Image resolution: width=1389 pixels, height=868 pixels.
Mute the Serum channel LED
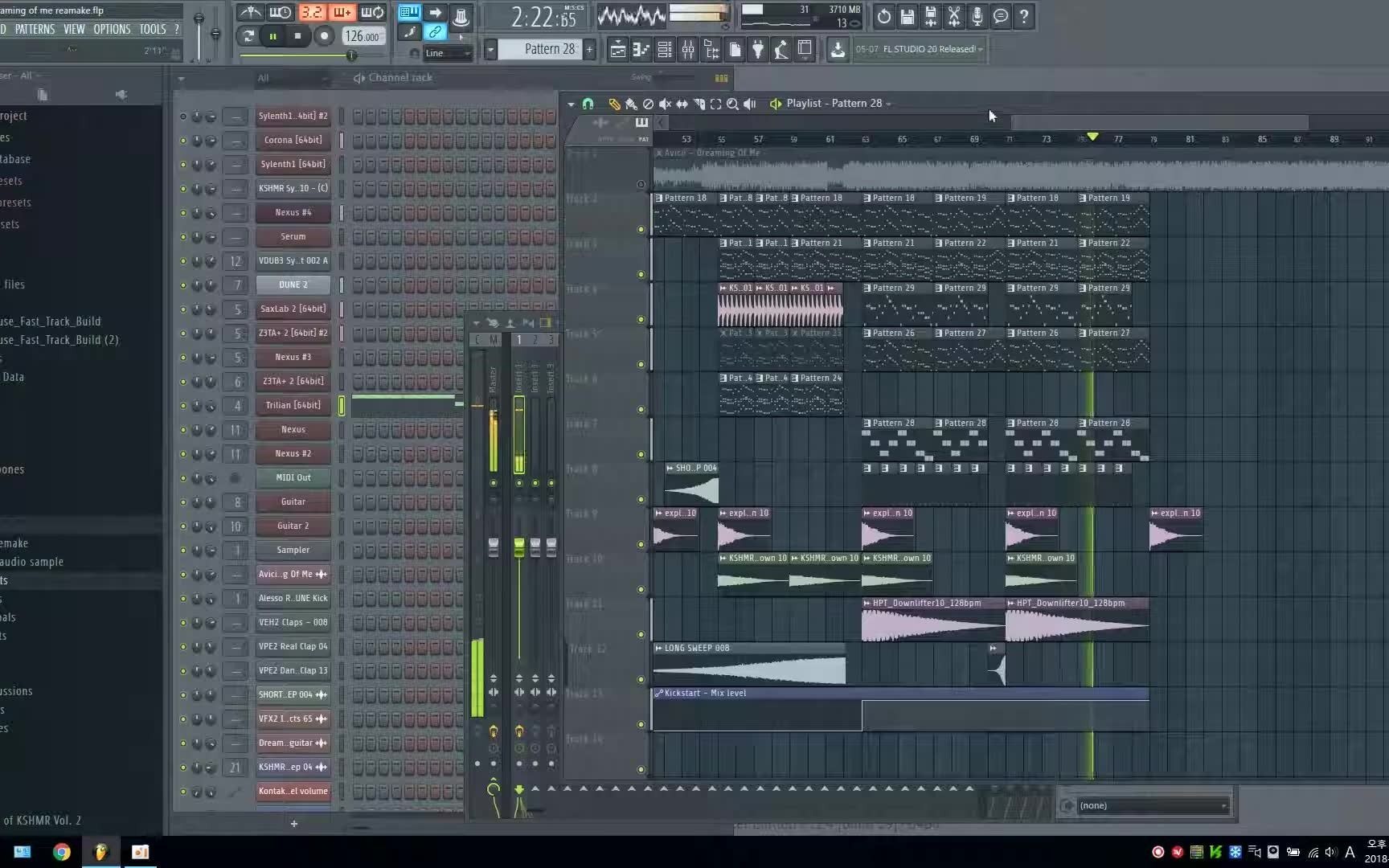click(183, 237)
